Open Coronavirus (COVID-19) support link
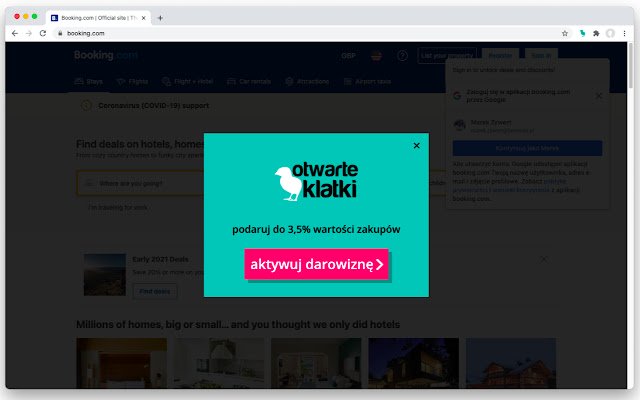Viewport: 640px width, 400px height. [153, 105]
